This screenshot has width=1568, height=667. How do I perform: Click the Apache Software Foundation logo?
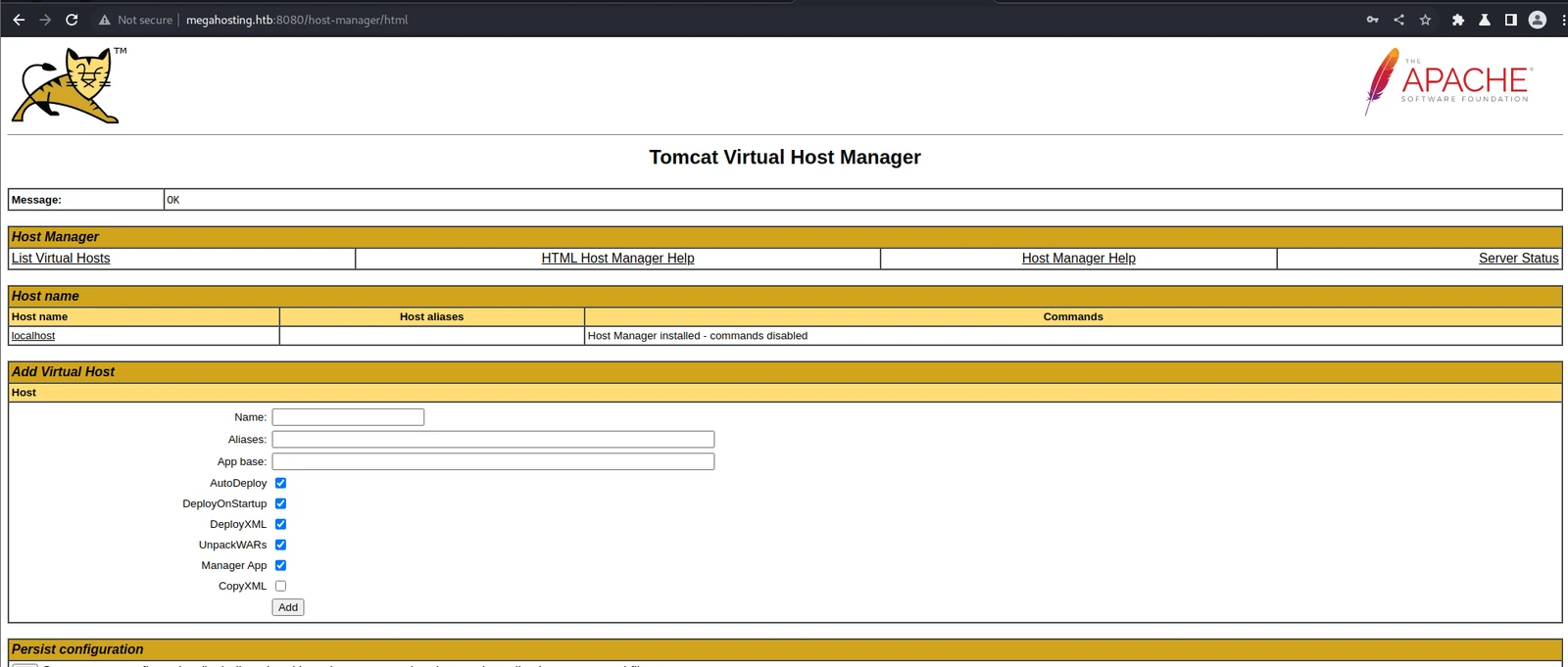1448,81
